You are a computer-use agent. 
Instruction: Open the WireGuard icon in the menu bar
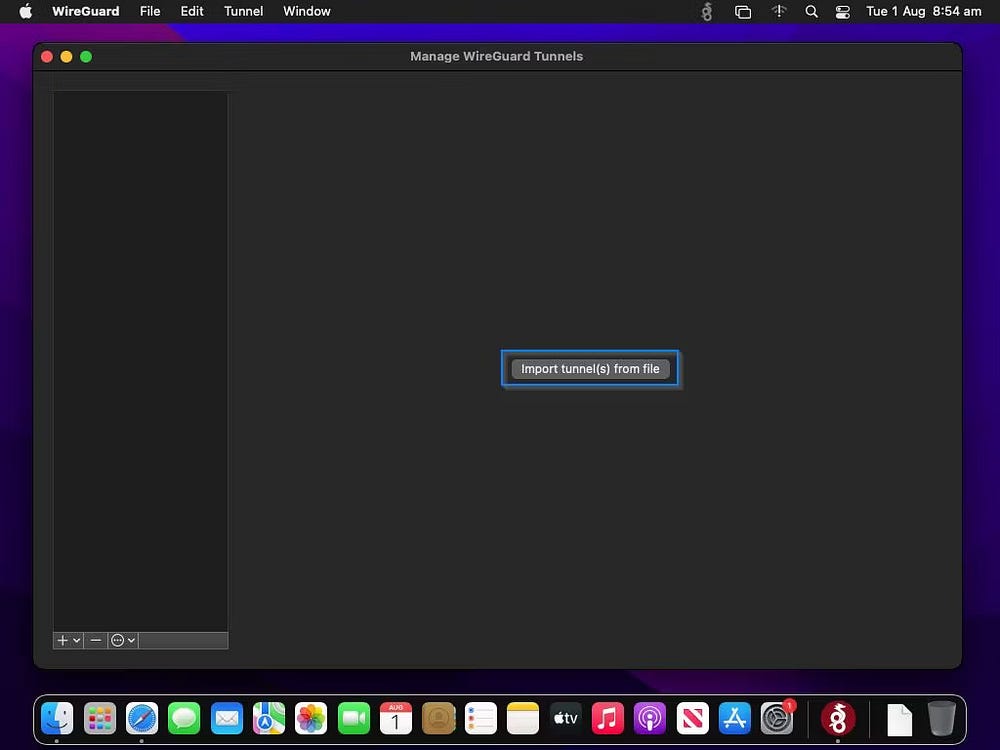707,11
